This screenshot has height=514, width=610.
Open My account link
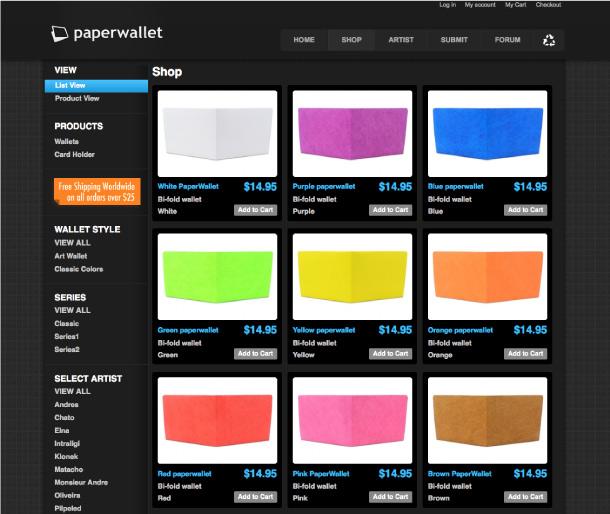(480, 5)
